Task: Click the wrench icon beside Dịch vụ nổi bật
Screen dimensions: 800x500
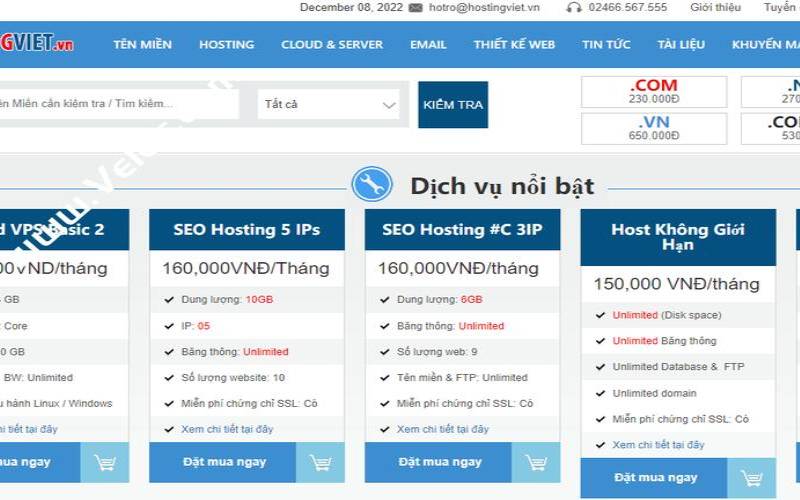Action: (372, 184)
